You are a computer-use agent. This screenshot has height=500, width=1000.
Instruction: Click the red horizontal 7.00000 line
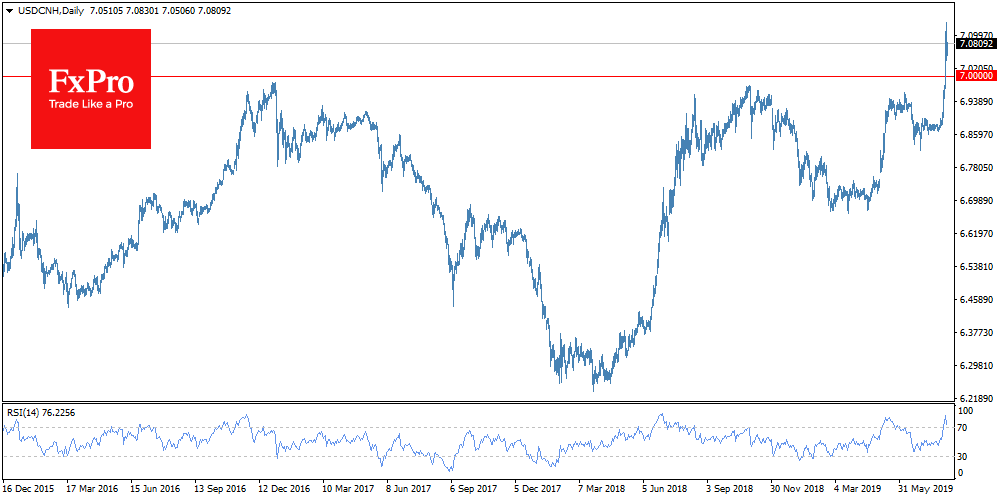coord(500,76)
